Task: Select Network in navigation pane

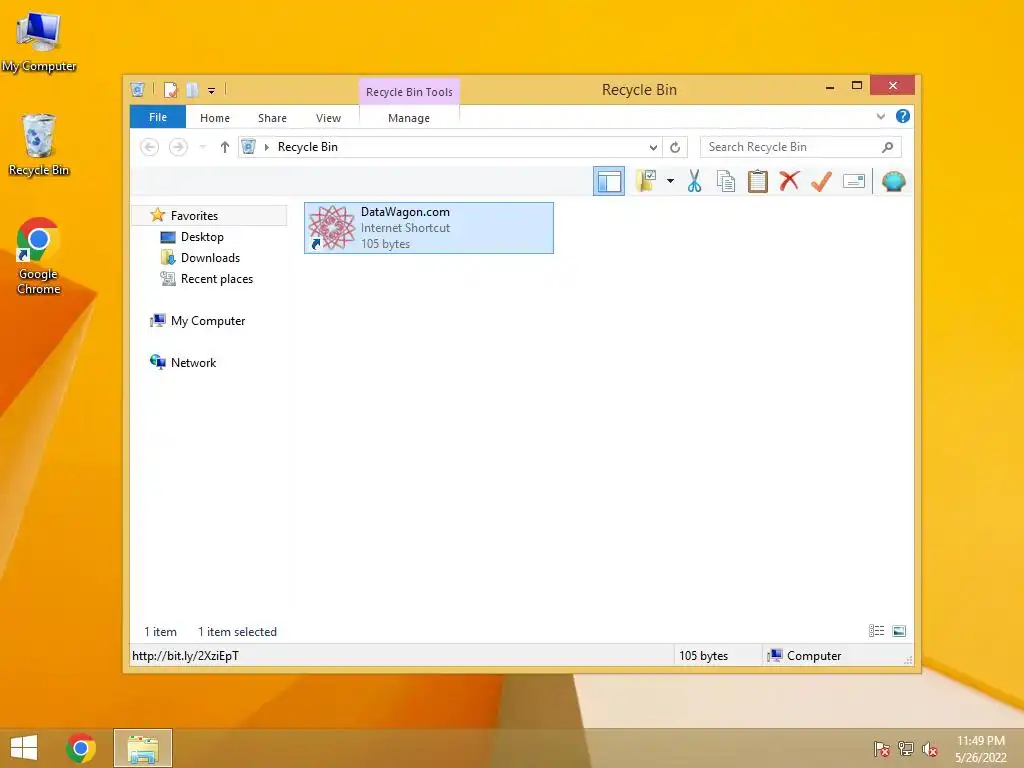Action: 193,362
